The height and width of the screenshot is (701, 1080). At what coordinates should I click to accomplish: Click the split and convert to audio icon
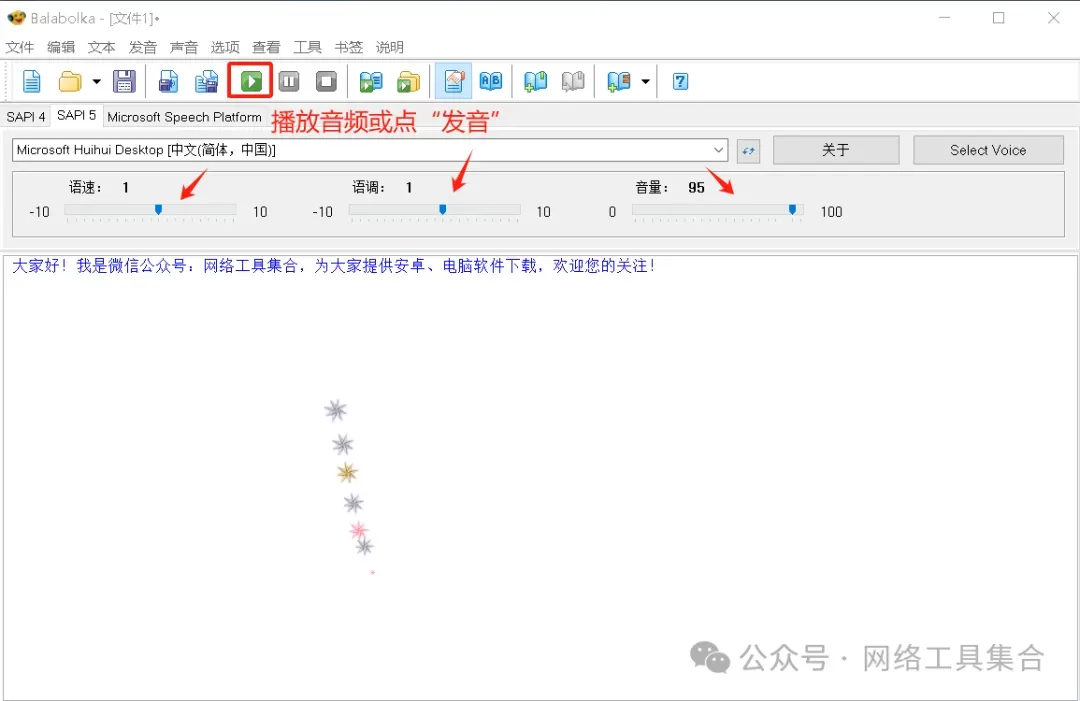206,81
